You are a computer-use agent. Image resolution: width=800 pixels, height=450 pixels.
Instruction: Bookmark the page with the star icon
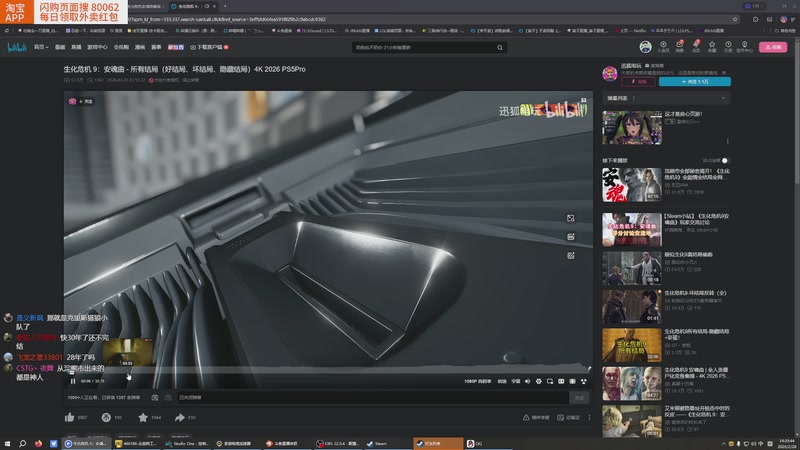(x=735, y=19)
